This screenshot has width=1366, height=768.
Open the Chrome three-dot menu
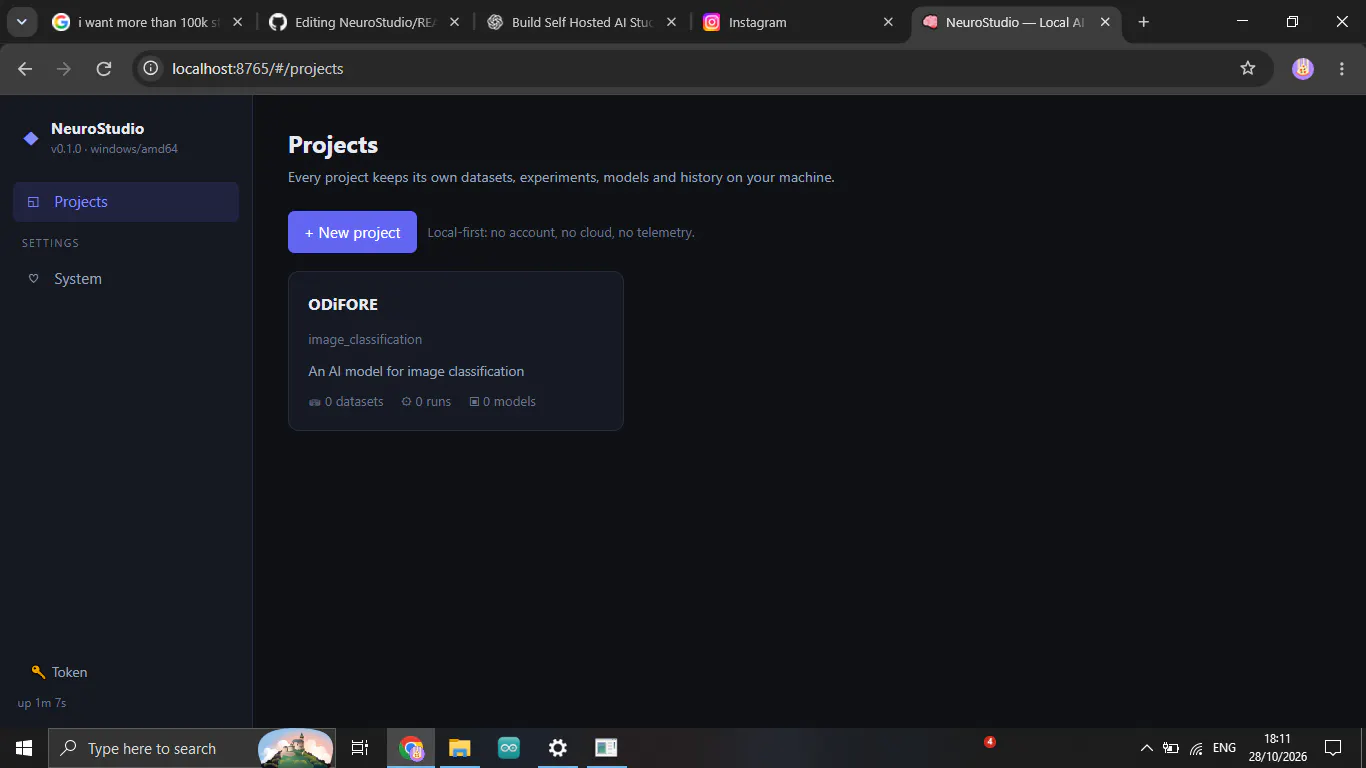point(1342,68)
